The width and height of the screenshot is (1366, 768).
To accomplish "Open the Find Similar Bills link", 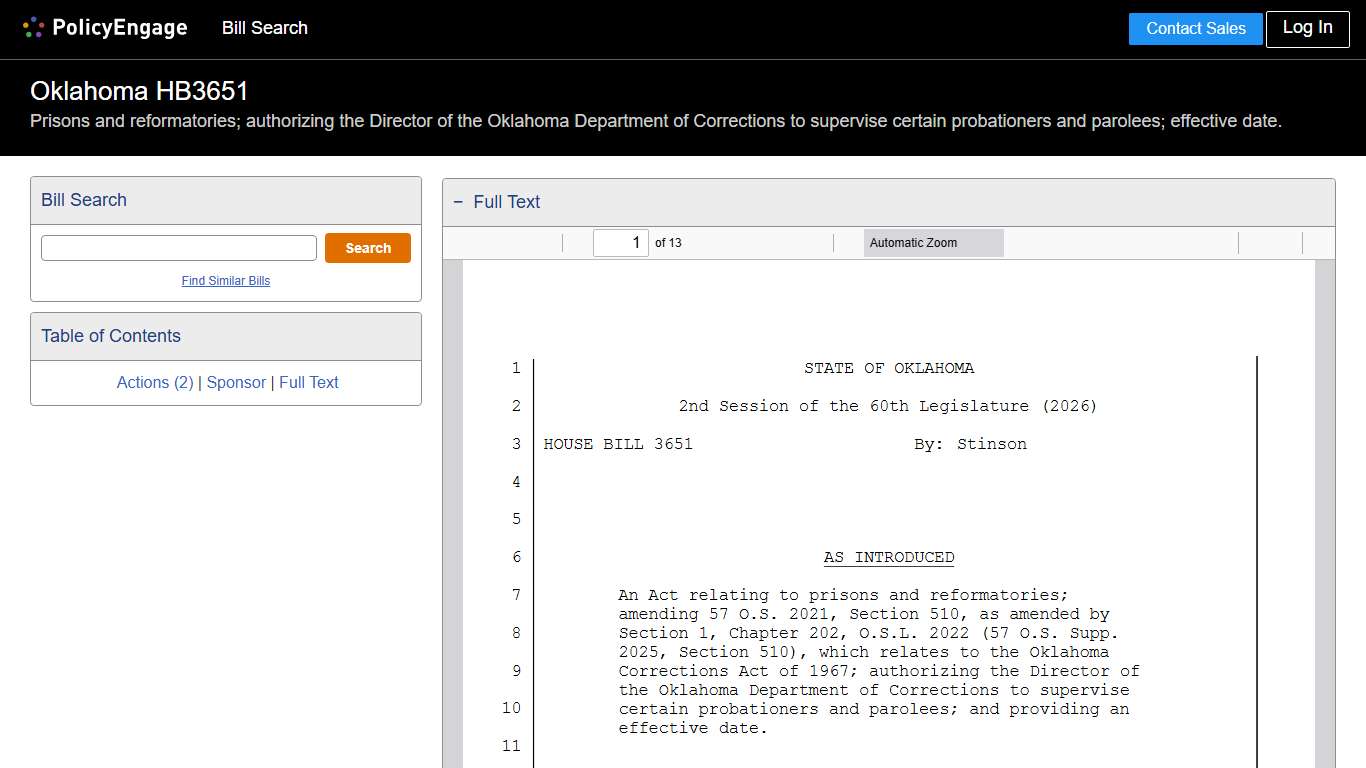I will [x=225, y=281].
